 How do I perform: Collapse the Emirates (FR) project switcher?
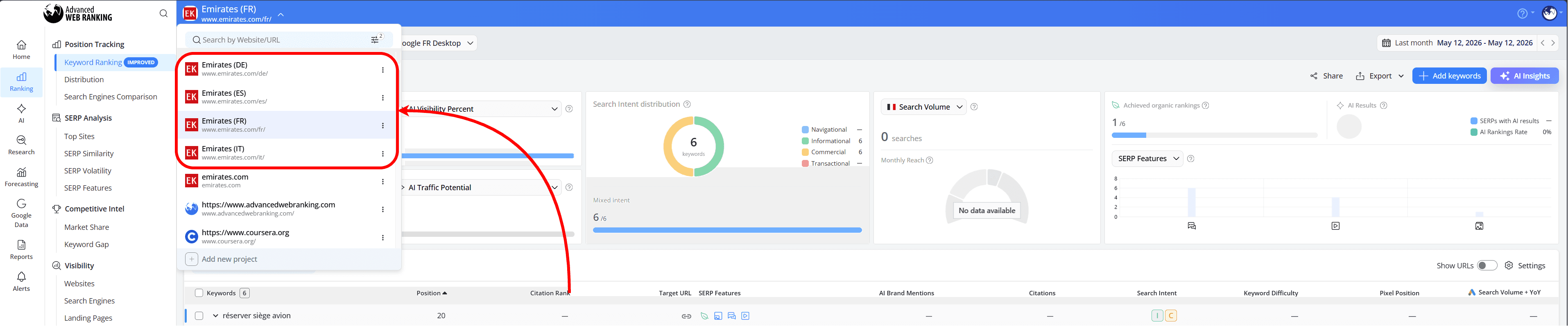tap(281, 14)
